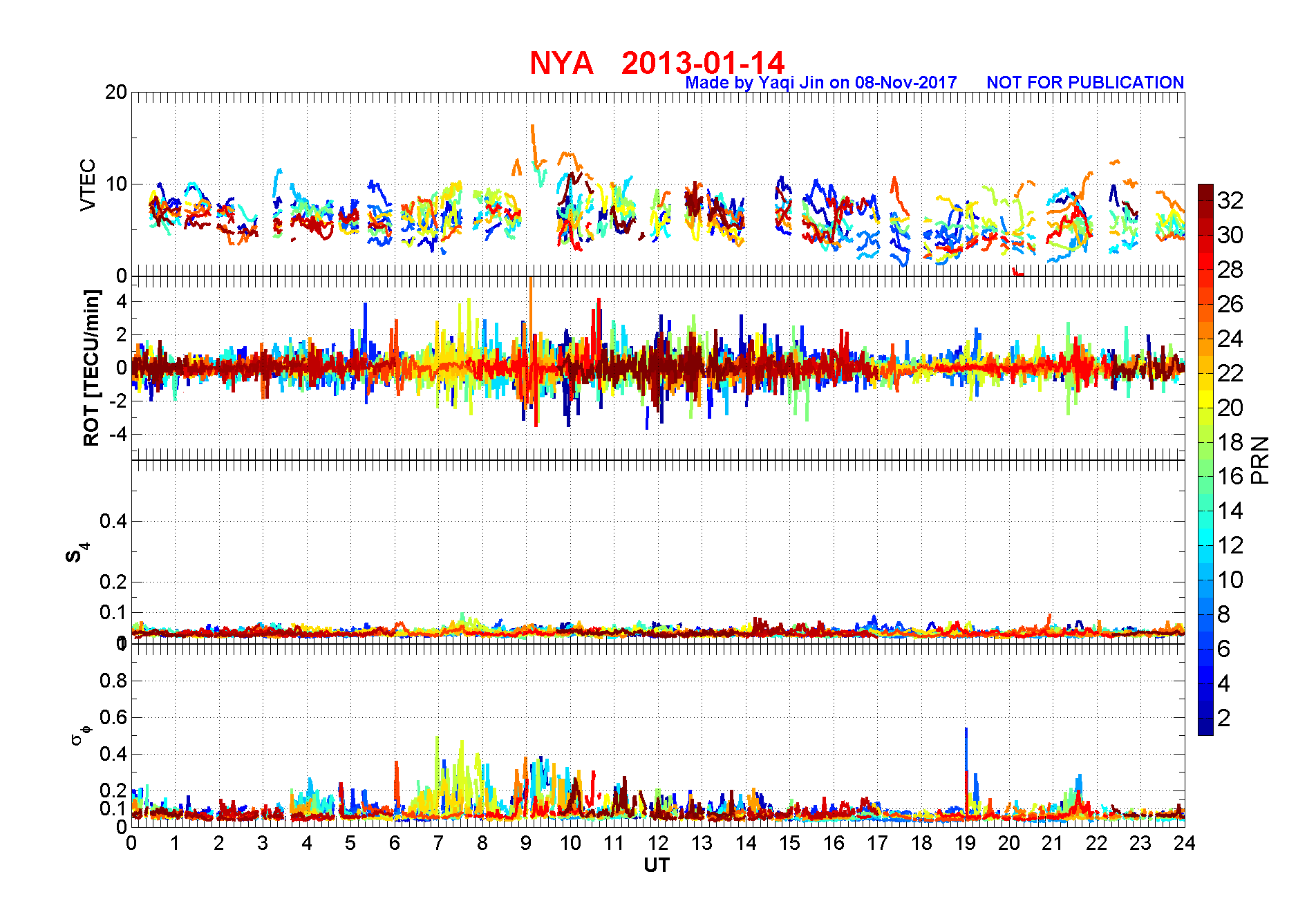
Task: Click the S4 plot panel
Action: (658, 552)
